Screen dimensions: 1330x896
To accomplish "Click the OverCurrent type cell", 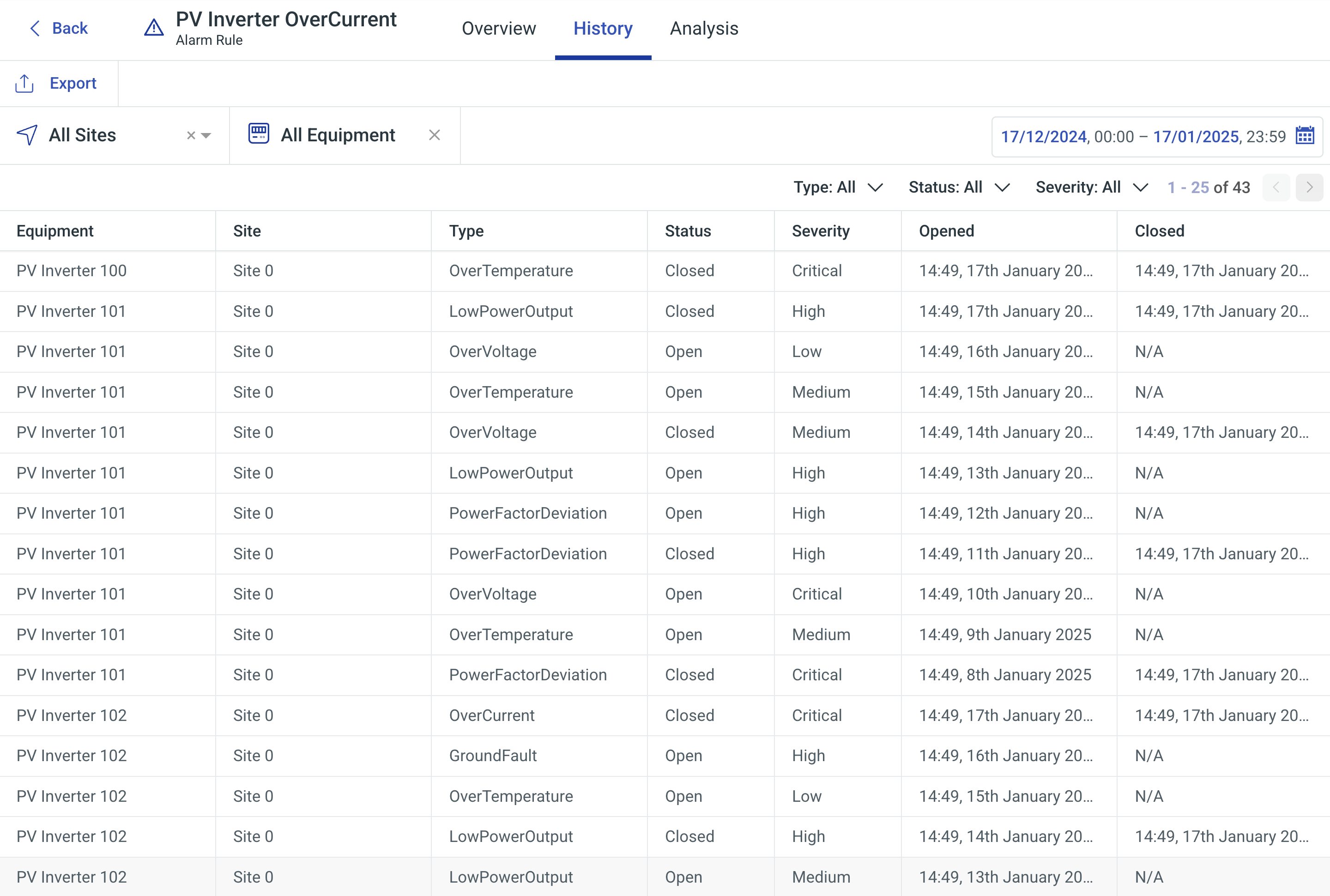I will [491, 715].
